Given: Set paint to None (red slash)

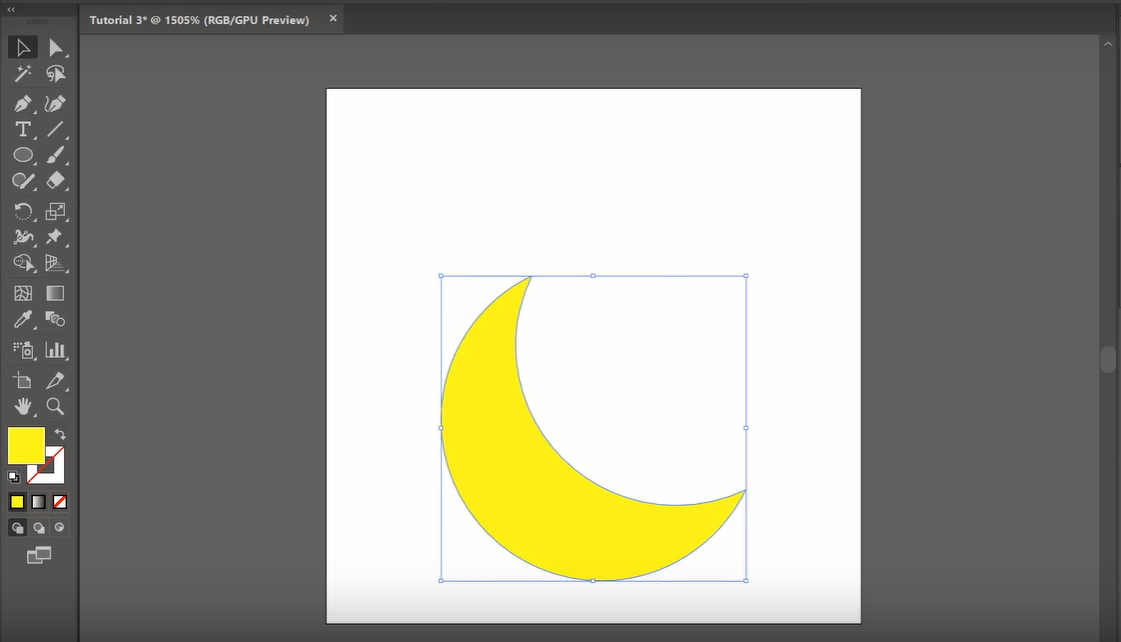Looking at the screenshot, I should pyautogui.click(x=60, y=502).
